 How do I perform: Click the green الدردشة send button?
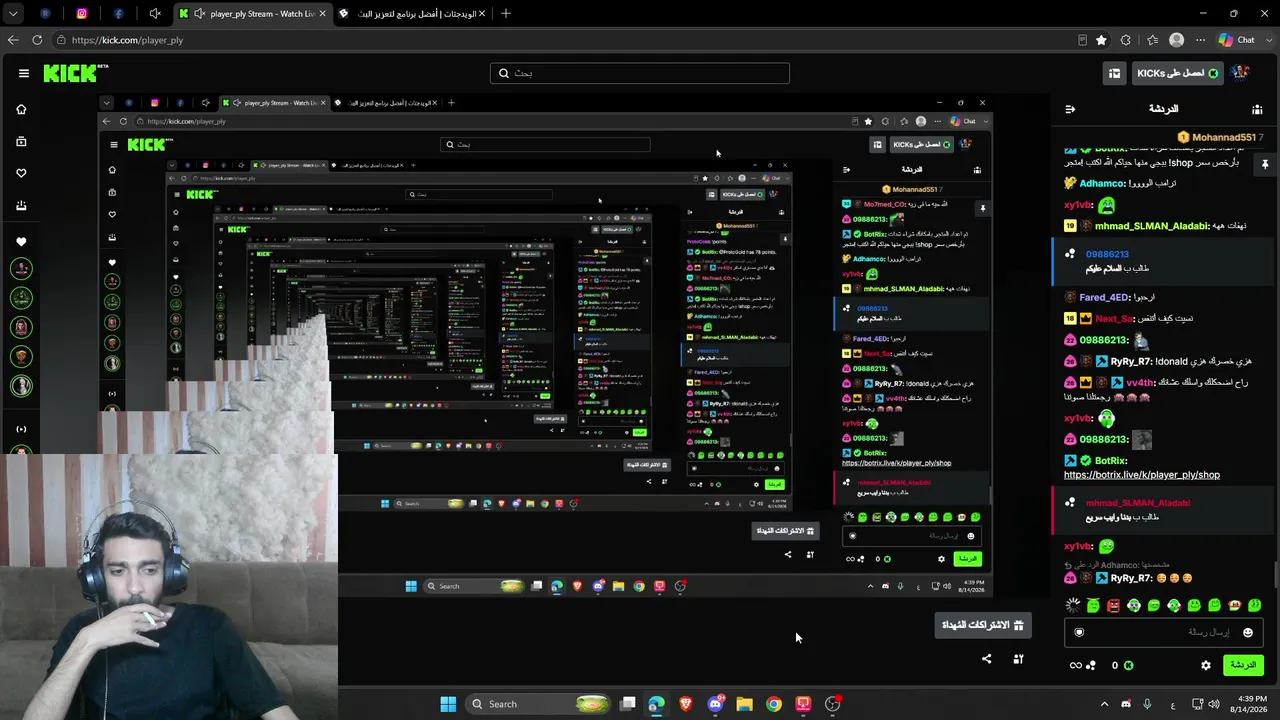pos(1243,665)
